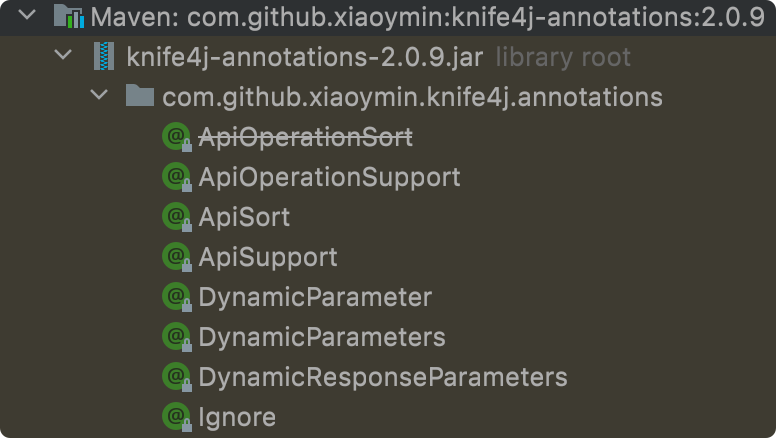Select the Ignore annotation entry

coord(237,418)
